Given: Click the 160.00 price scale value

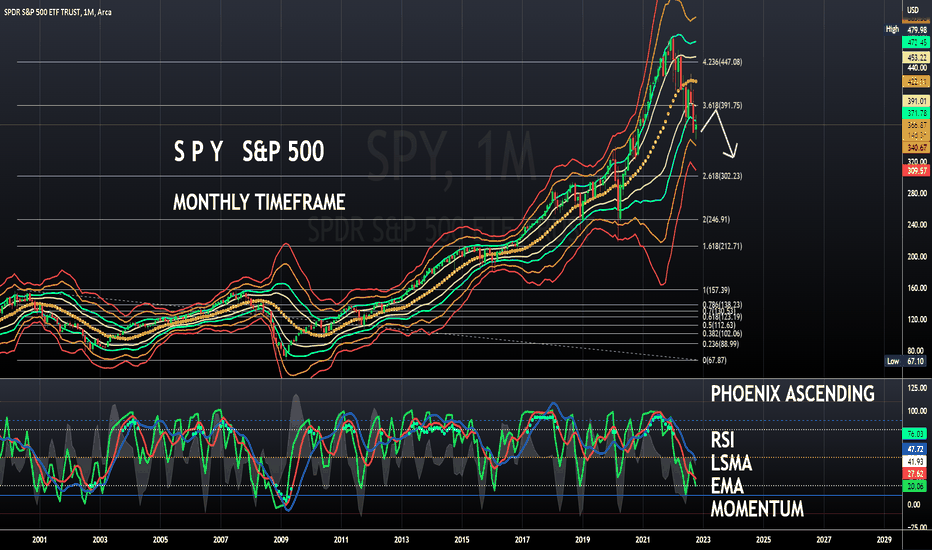Looking at the screenshot, I should click(x=917, y=288).
